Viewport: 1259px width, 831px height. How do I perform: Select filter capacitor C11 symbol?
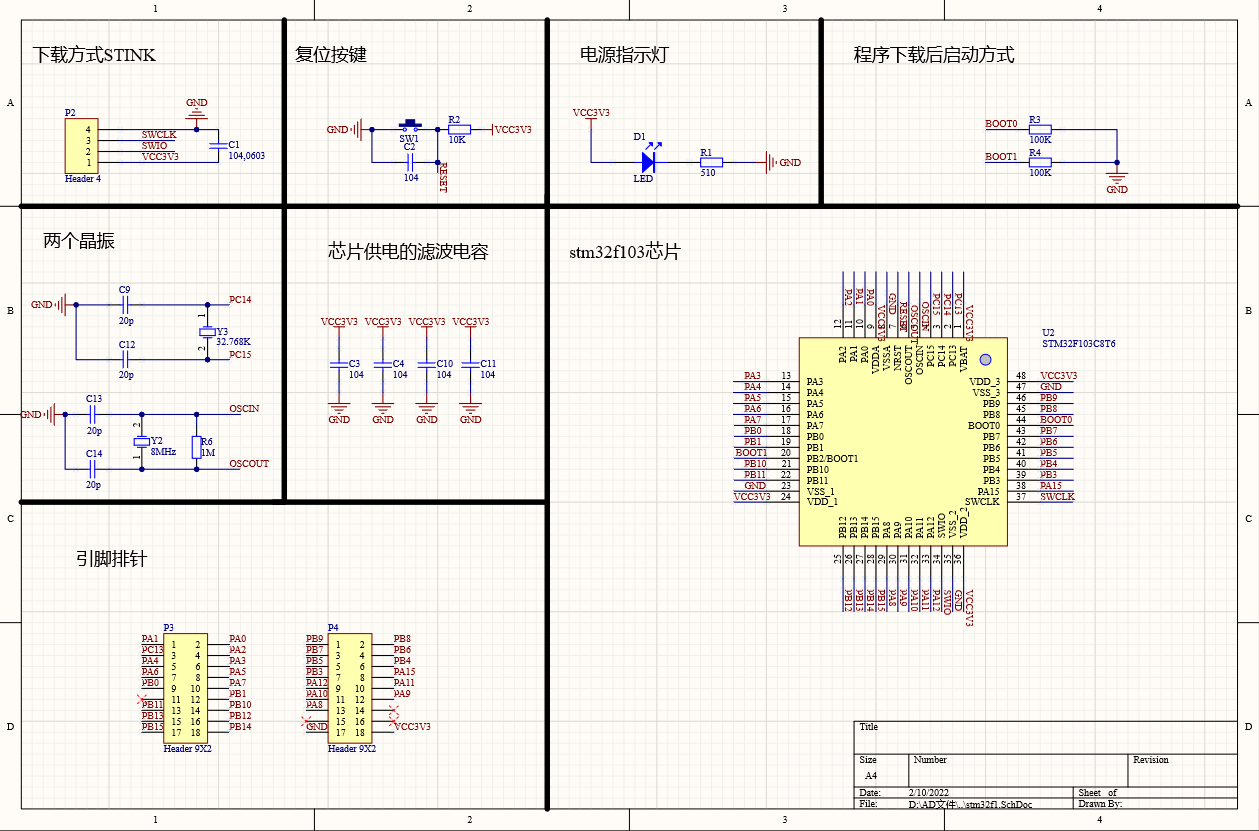[470, 364]
